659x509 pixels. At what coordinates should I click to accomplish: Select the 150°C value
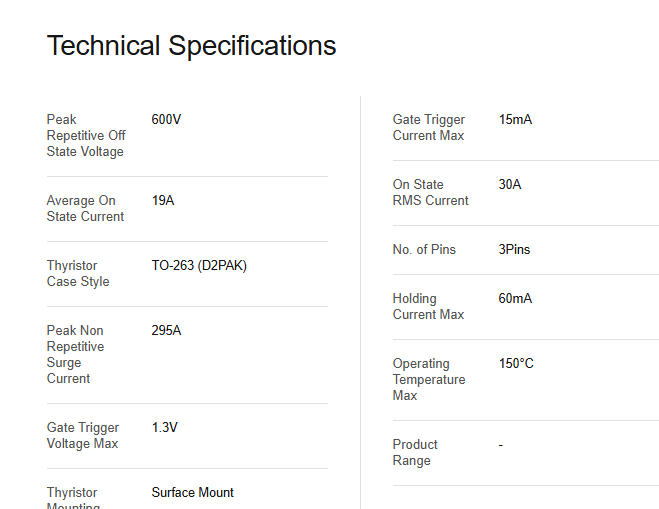tap(516, 363)
